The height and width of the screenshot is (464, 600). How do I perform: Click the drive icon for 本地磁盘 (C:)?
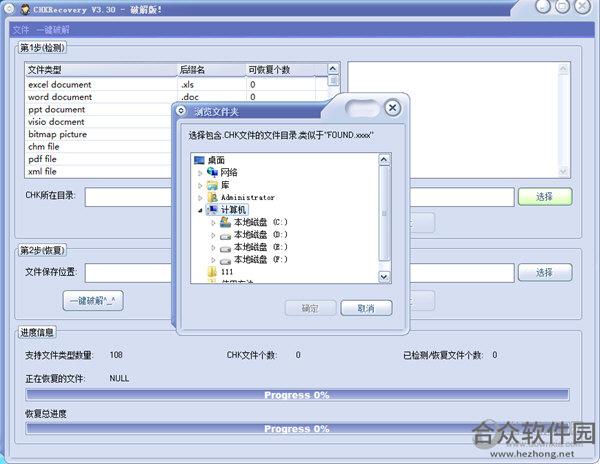pyautogui.click(x=225, y=222)
